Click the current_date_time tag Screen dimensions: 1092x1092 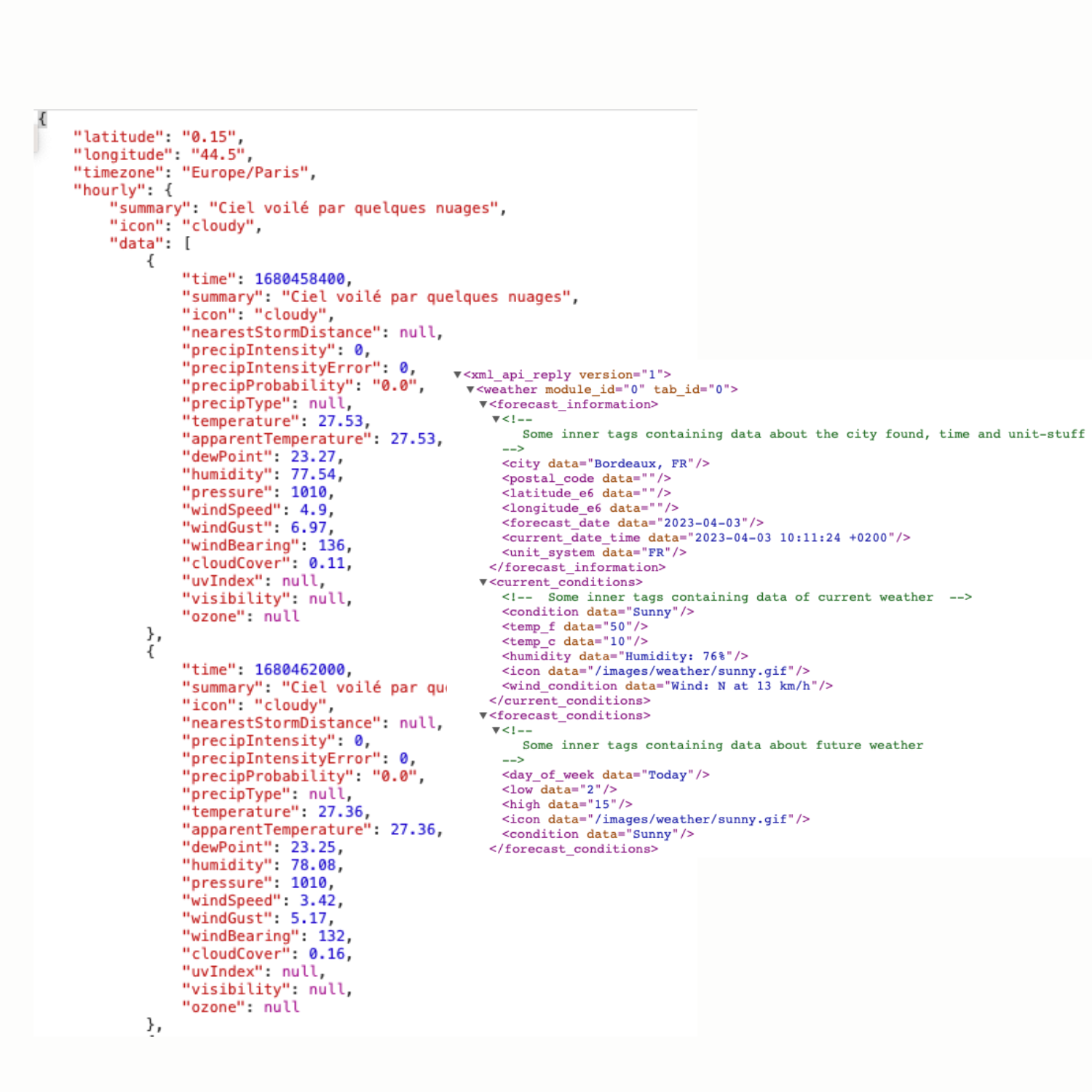click(x=706, y=537)
